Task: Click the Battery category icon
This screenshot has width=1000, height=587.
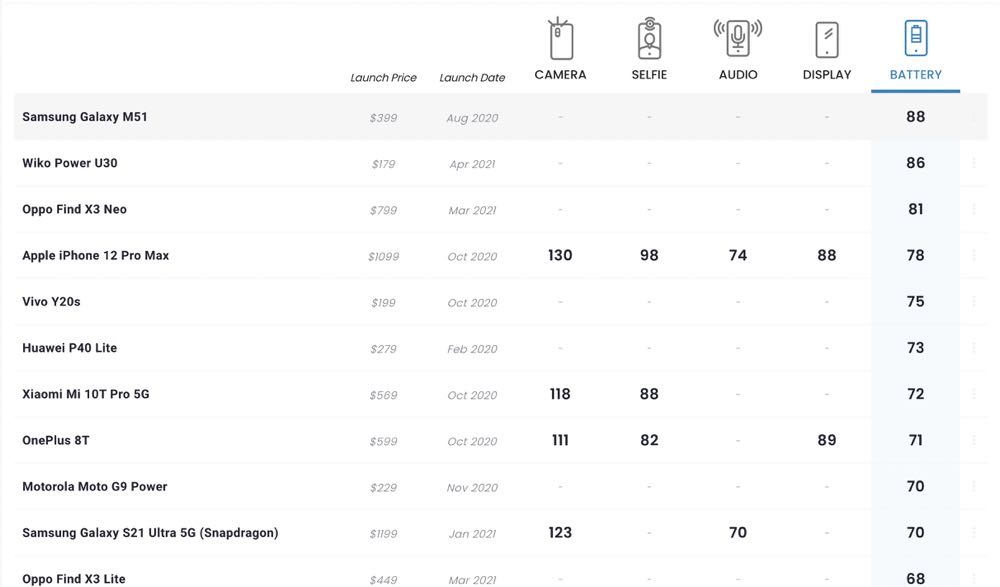Action: tap(915, 40)
